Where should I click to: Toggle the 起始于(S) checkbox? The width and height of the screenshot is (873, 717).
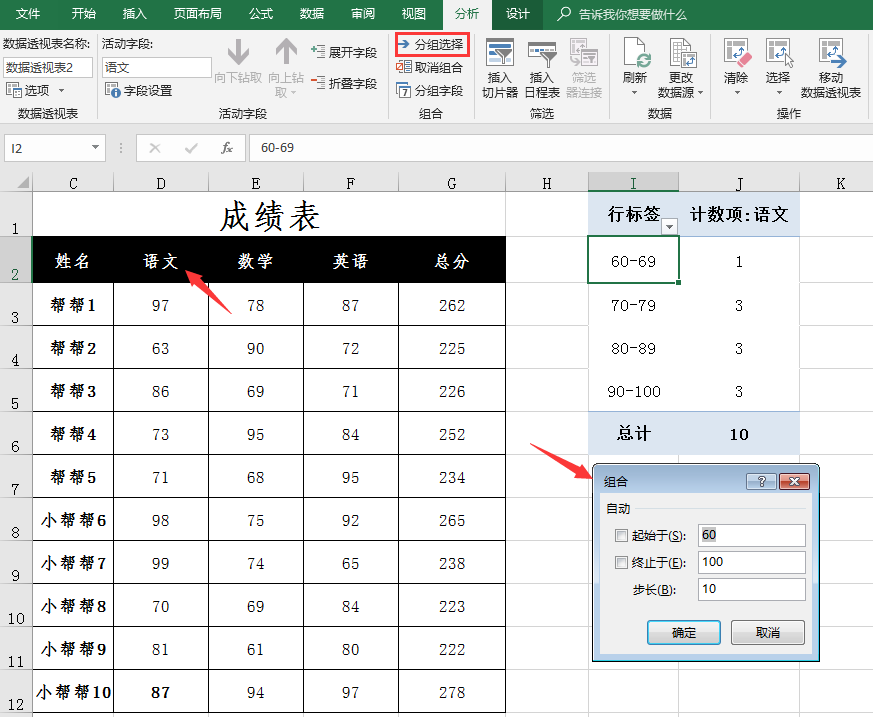621,536
